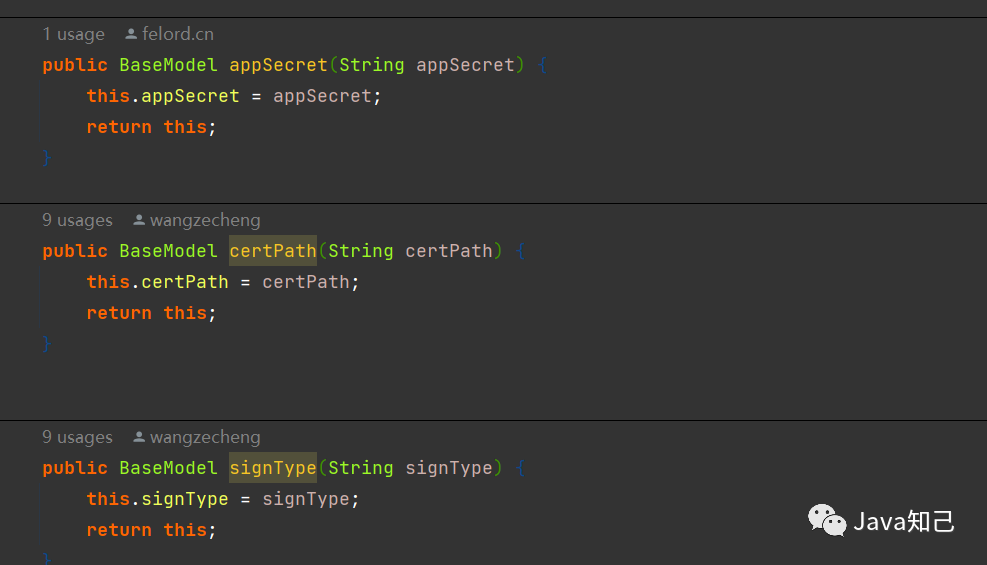Click wangzecheng author label above signType
987x565 pixels.
[205, 437]
